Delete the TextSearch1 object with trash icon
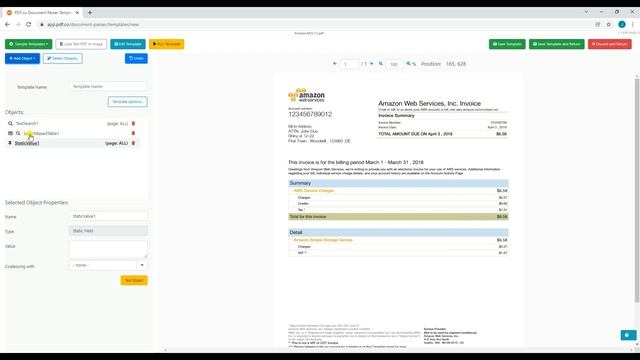640x360 pixels. coord(133,123)
